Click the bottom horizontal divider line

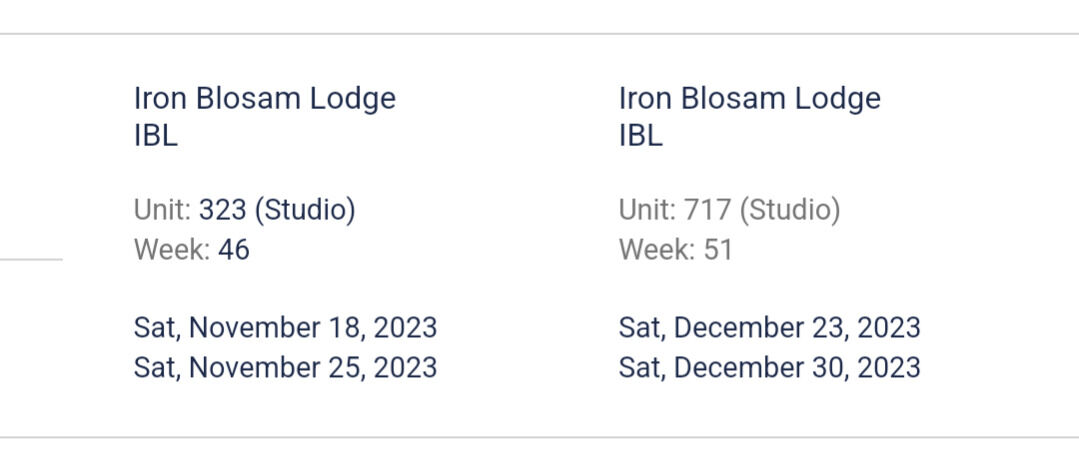tap(539, 437)
